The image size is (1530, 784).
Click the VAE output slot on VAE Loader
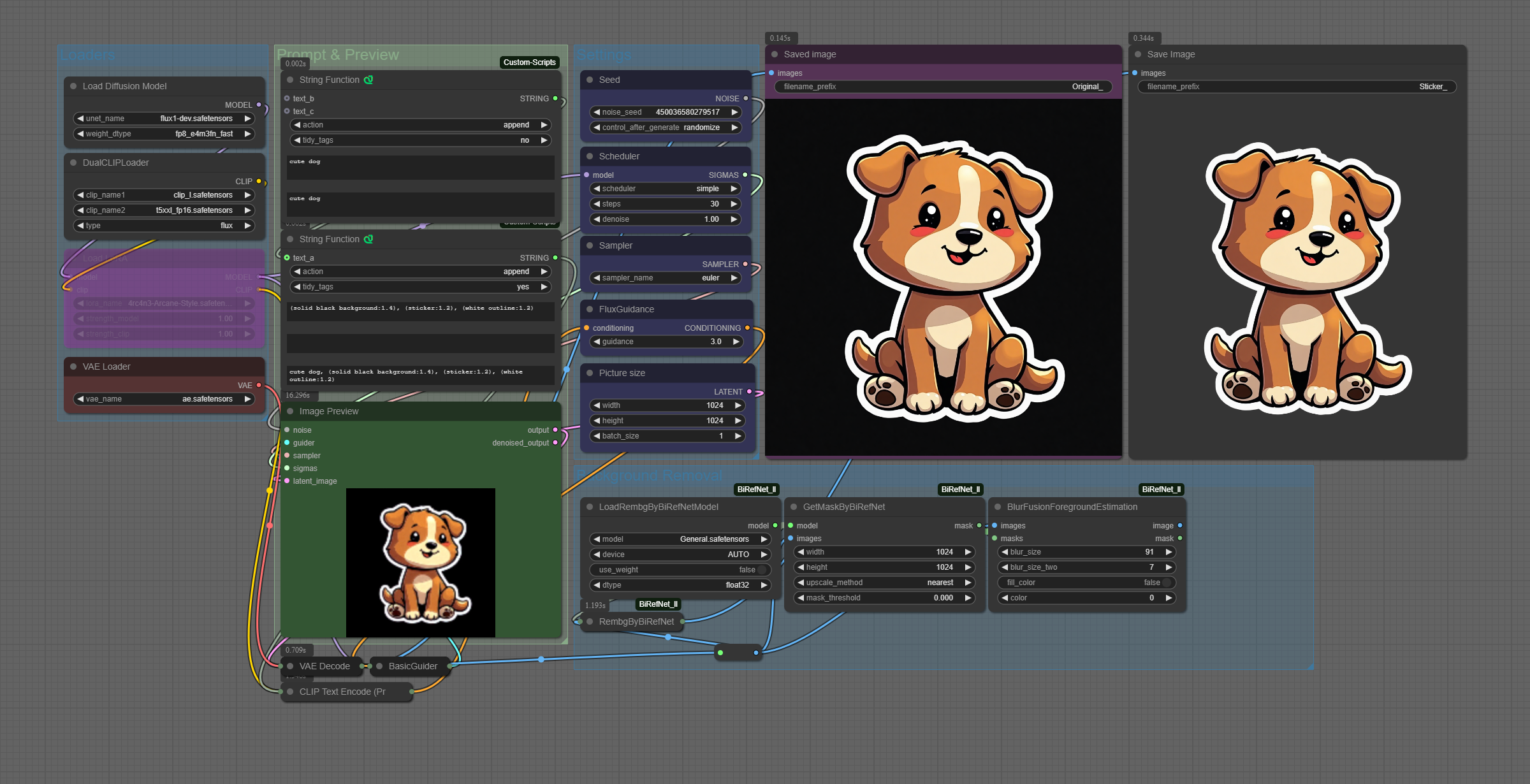pos(259,385)
